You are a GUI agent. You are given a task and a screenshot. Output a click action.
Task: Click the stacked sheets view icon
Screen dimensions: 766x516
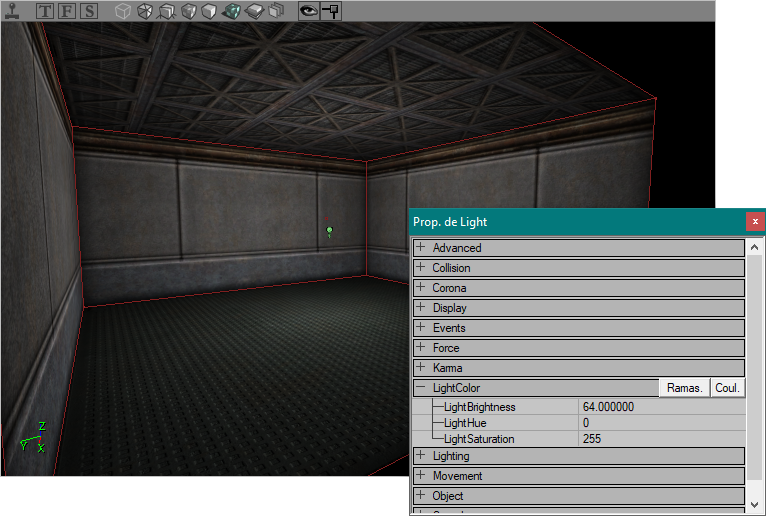[x=254, y=12]
